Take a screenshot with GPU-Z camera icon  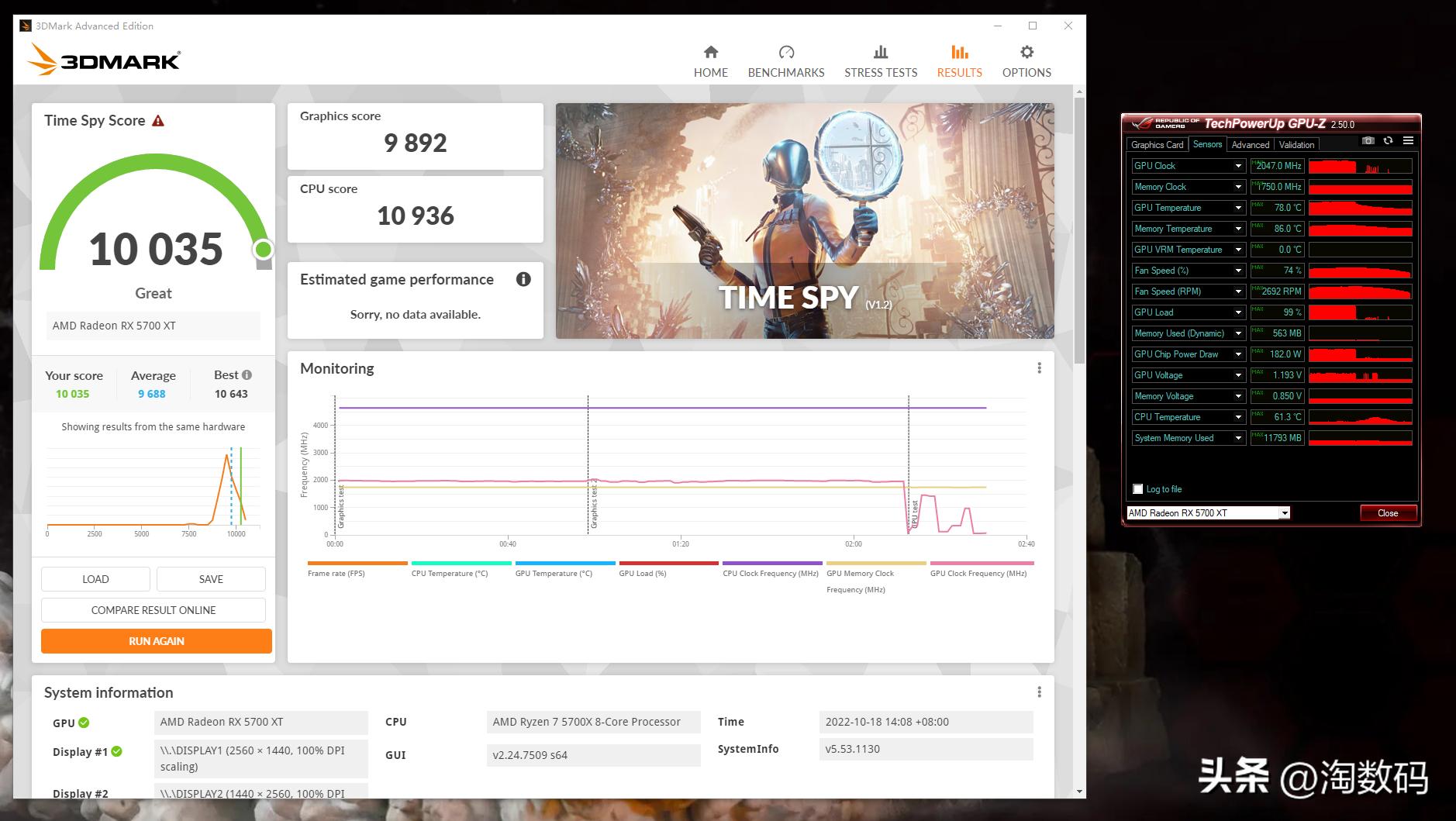1368,140
